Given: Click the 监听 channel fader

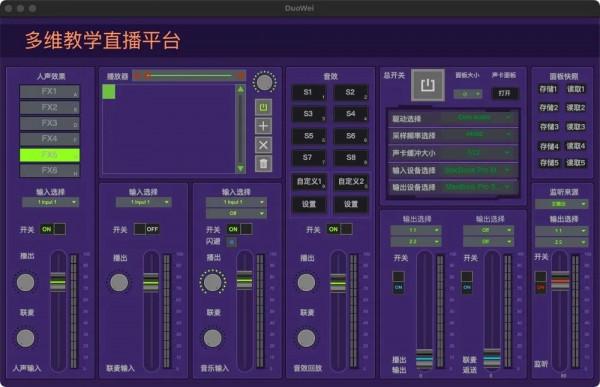Looking at the screenshot, I should point(560,281).
